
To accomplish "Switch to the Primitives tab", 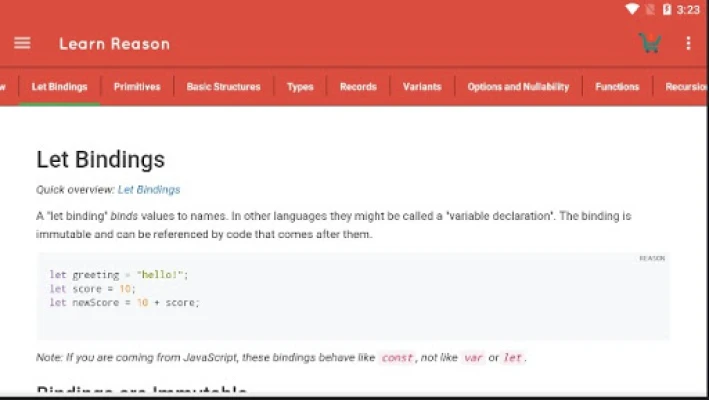I will [x=137, y=87].
